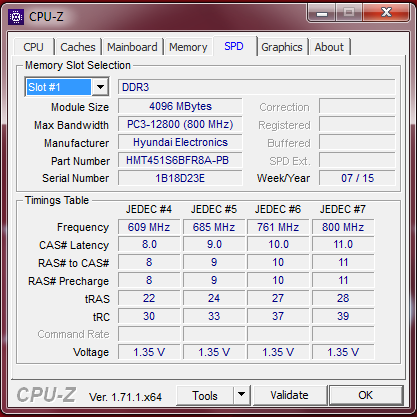Click the JEDEC #7 frequency 800 MHz field
This screenshot has height=417, width=417.
tap(343, 227)
